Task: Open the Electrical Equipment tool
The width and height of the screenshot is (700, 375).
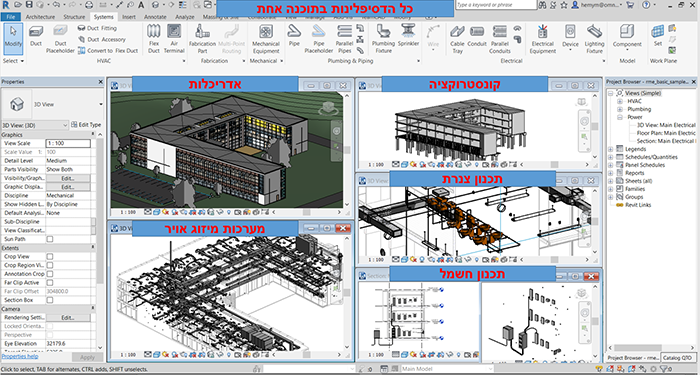Action: click(542, 39)
